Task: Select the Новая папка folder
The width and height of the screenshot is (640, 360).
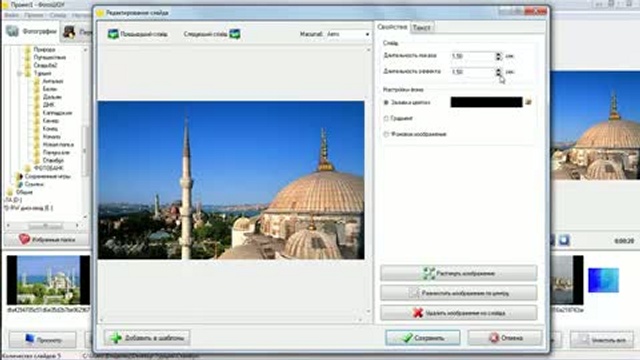Action: [58, 144]
